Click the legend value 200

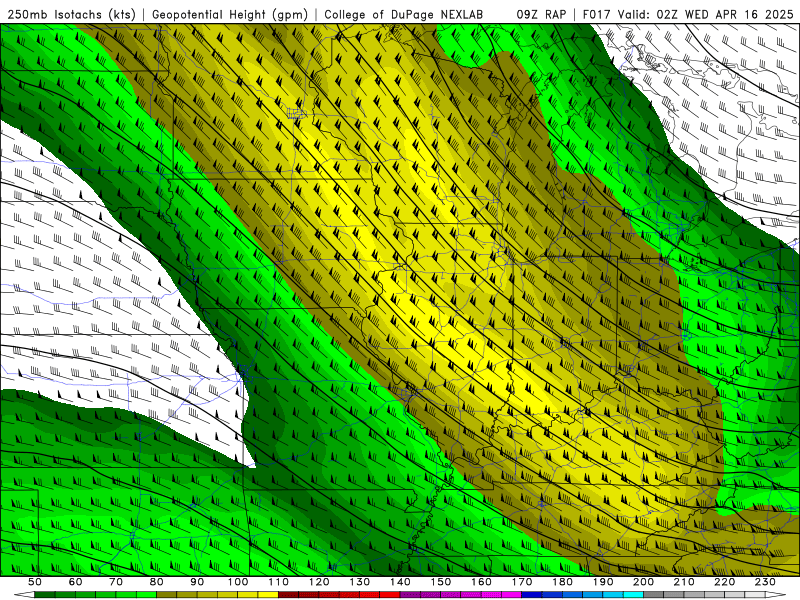[643, 582]
